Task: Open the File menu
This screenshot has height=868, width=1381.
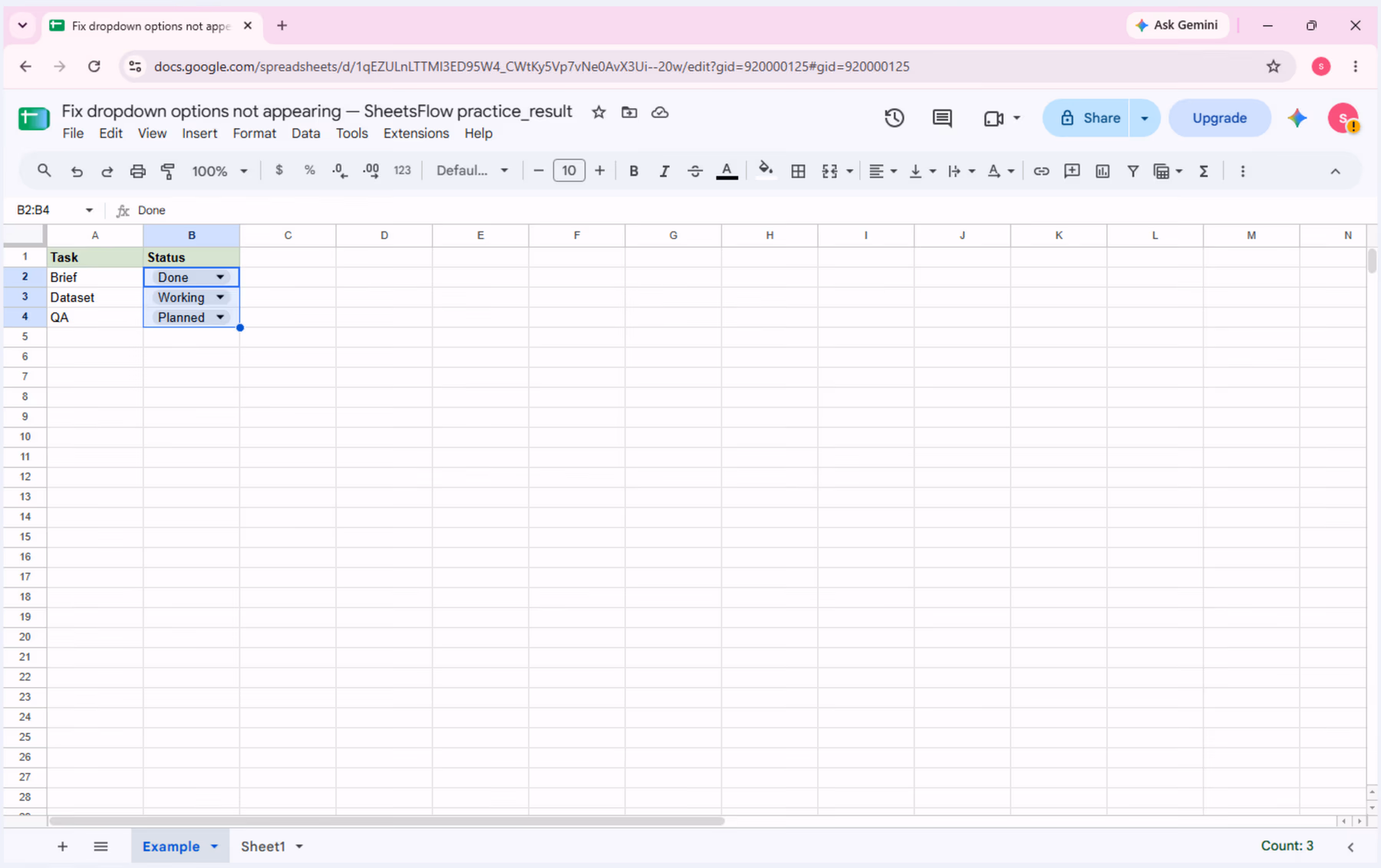Action: tap(73, 133)
